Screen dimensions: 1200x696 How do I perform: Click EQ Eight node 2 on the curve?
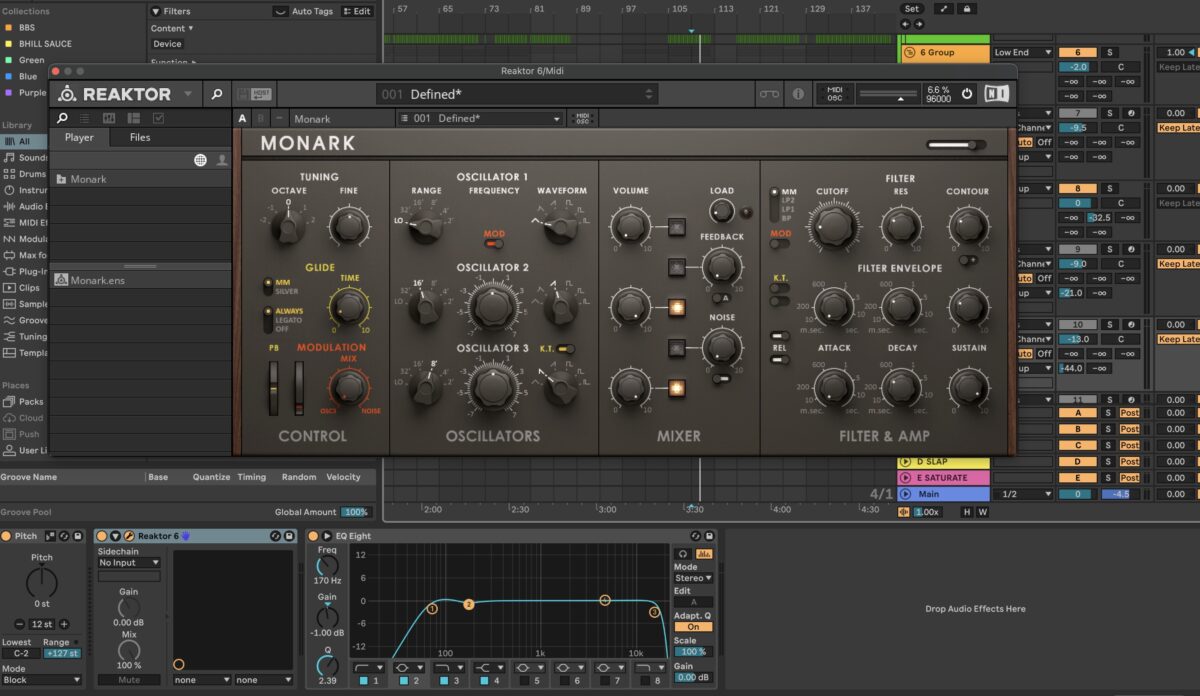pyautogui.click(x=468, y=604)
